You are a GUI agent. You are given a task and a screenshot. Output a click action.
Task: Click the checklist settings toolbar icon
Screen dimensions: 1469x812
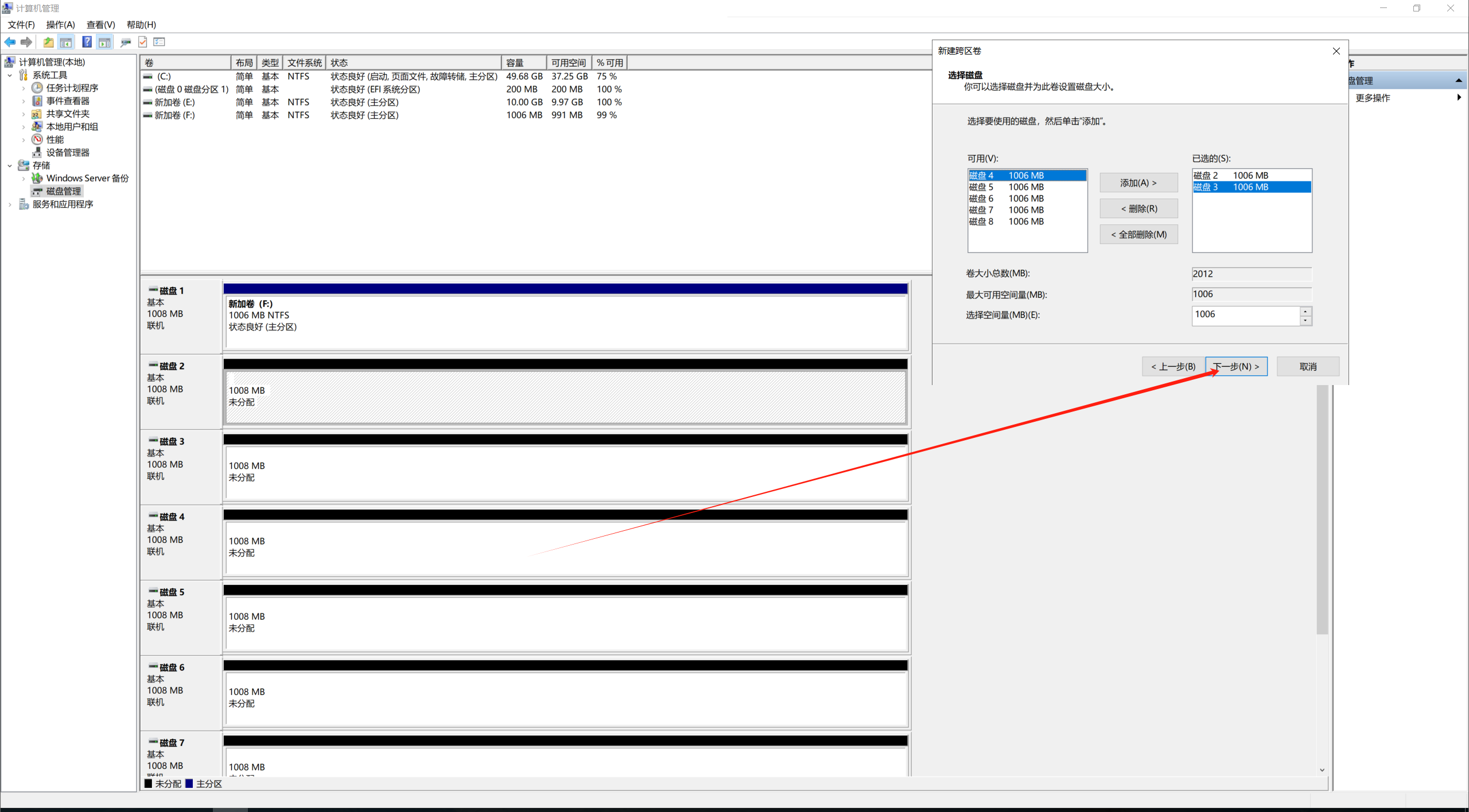point(160,42)
